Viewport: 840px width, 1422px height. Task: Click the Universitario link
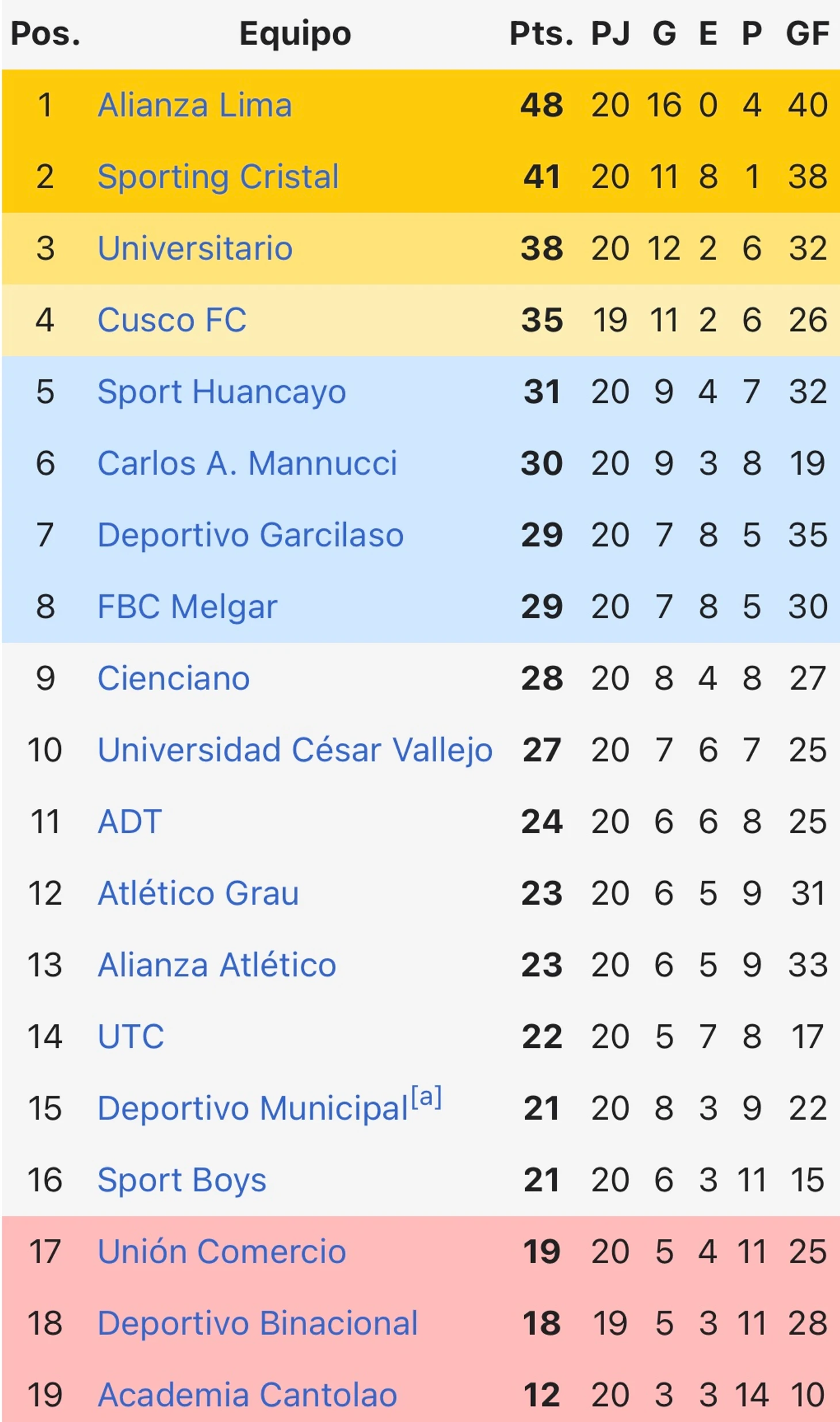[x=195, y=249]
